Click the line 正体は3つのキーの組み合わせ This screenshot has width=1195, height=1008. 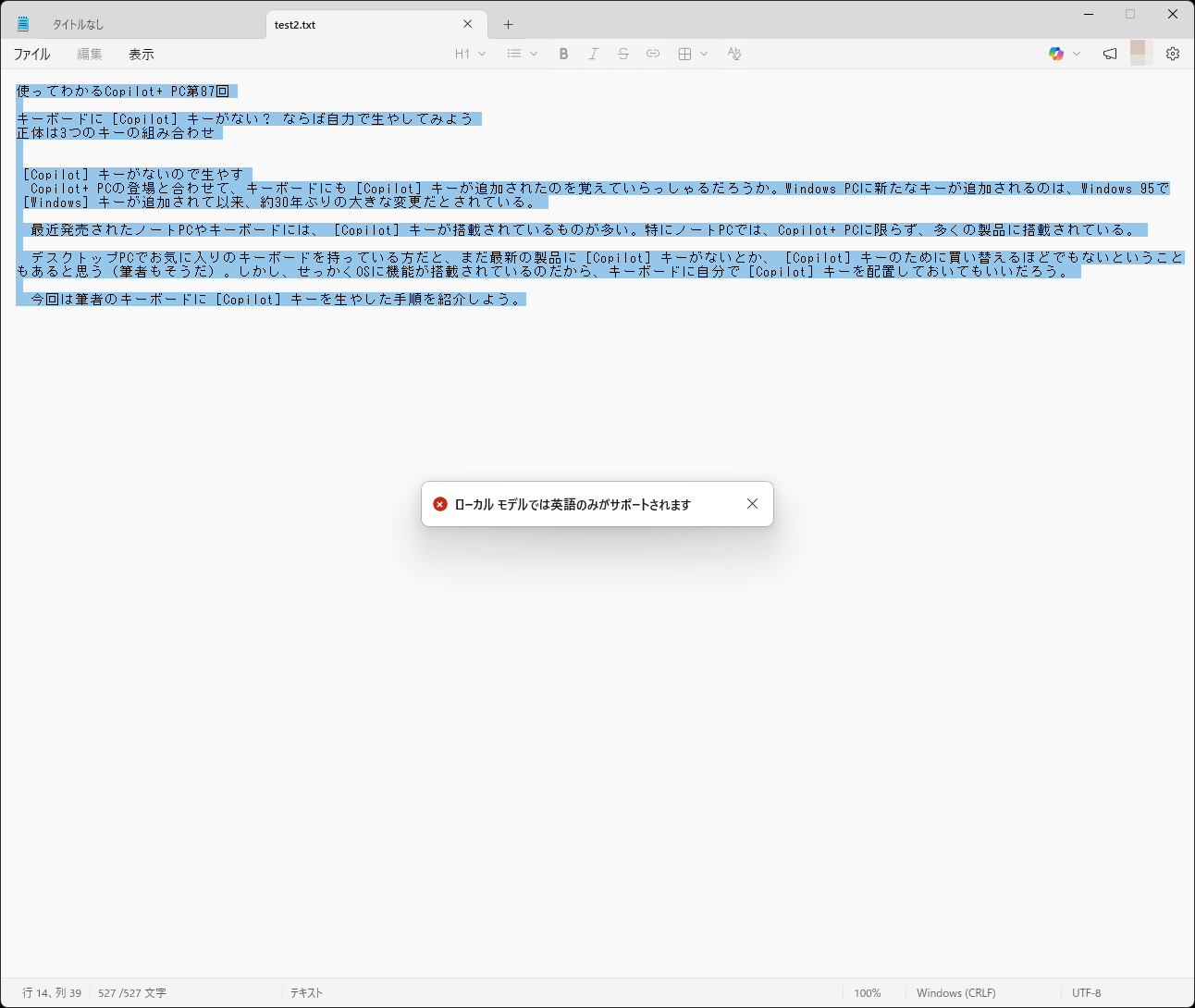[116, 133]
